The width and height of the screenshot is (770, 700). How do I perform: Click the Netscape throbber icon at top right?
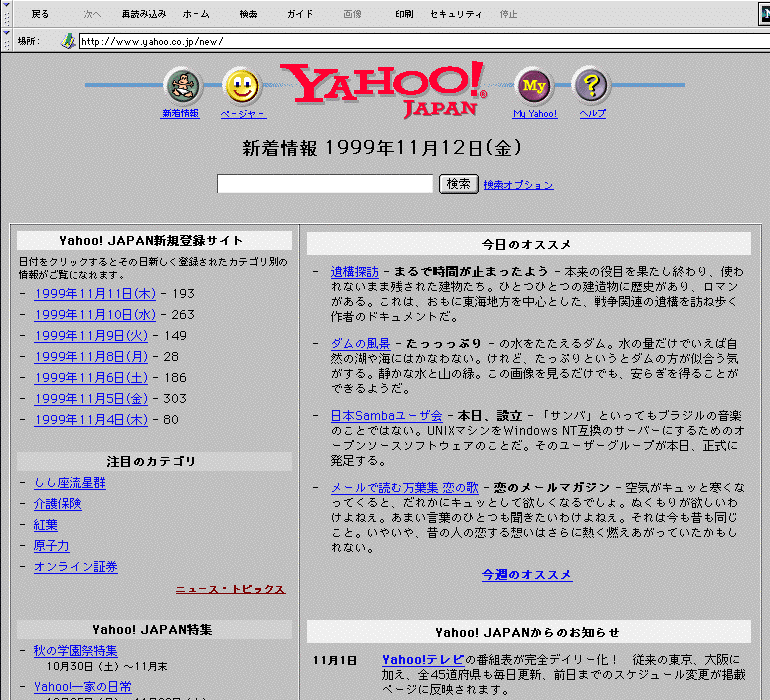point(764,14)
